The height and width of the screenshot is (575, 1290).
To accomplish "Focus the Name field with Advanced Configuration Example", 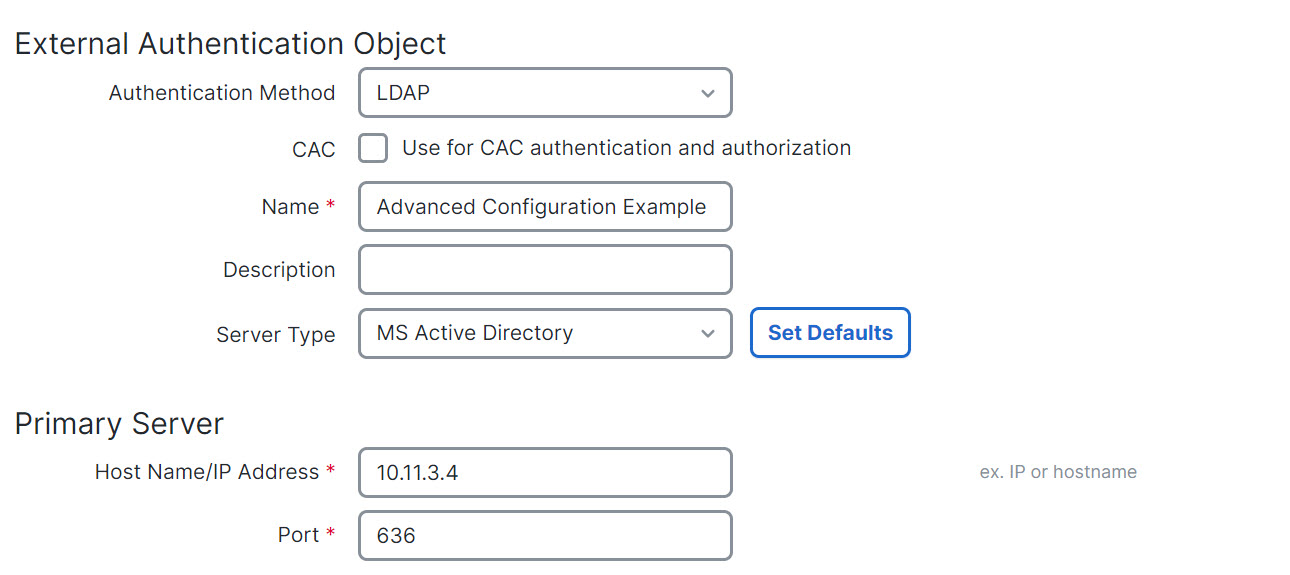I will pyautogui.click(x=545, y=207).
